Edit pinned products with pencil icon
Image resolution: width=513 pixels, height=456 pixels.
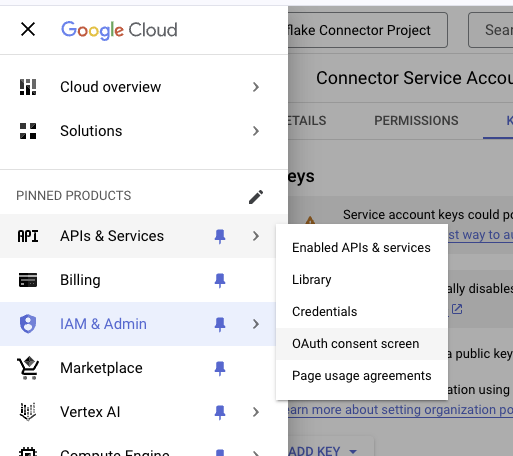[x=256, y=197]
